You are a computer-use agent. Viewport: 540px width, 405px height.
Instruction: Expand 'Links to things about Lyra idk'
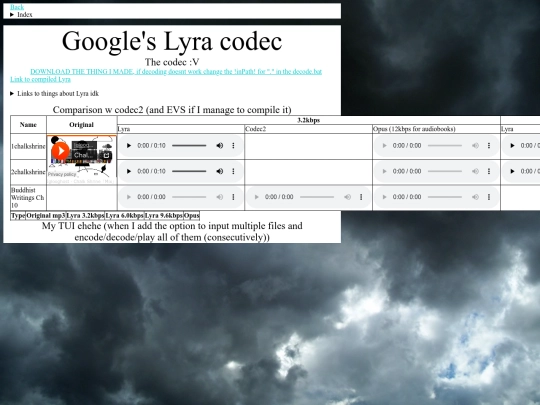click(55, 93)
